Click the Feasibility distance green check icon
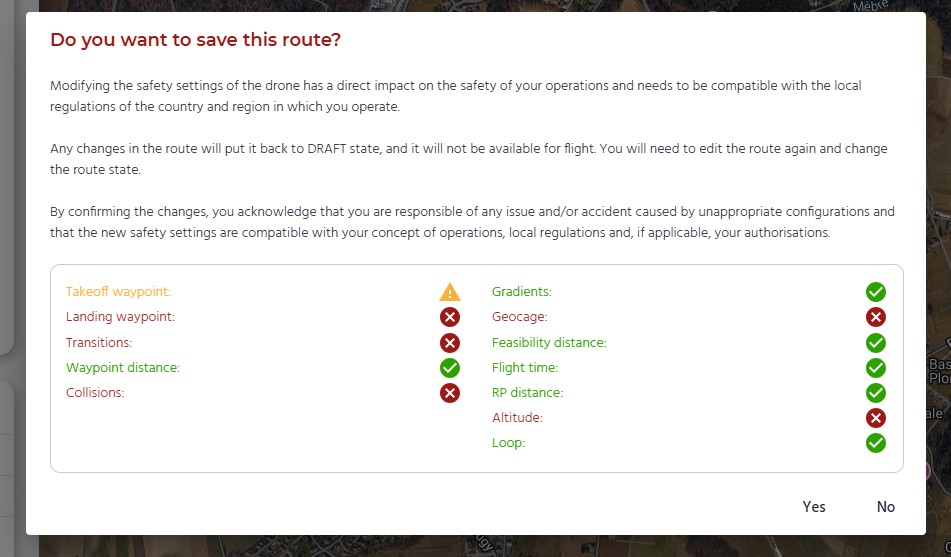Screen dimensions: 951x557 [875, 343]
